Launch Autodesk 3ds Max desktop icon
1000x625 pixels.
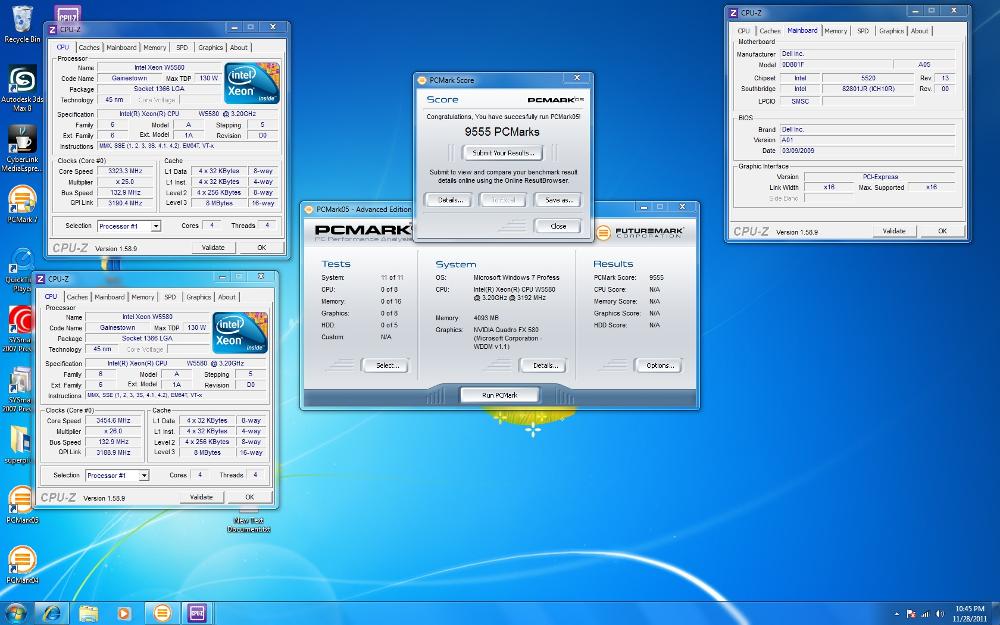(x=22, y=87)
